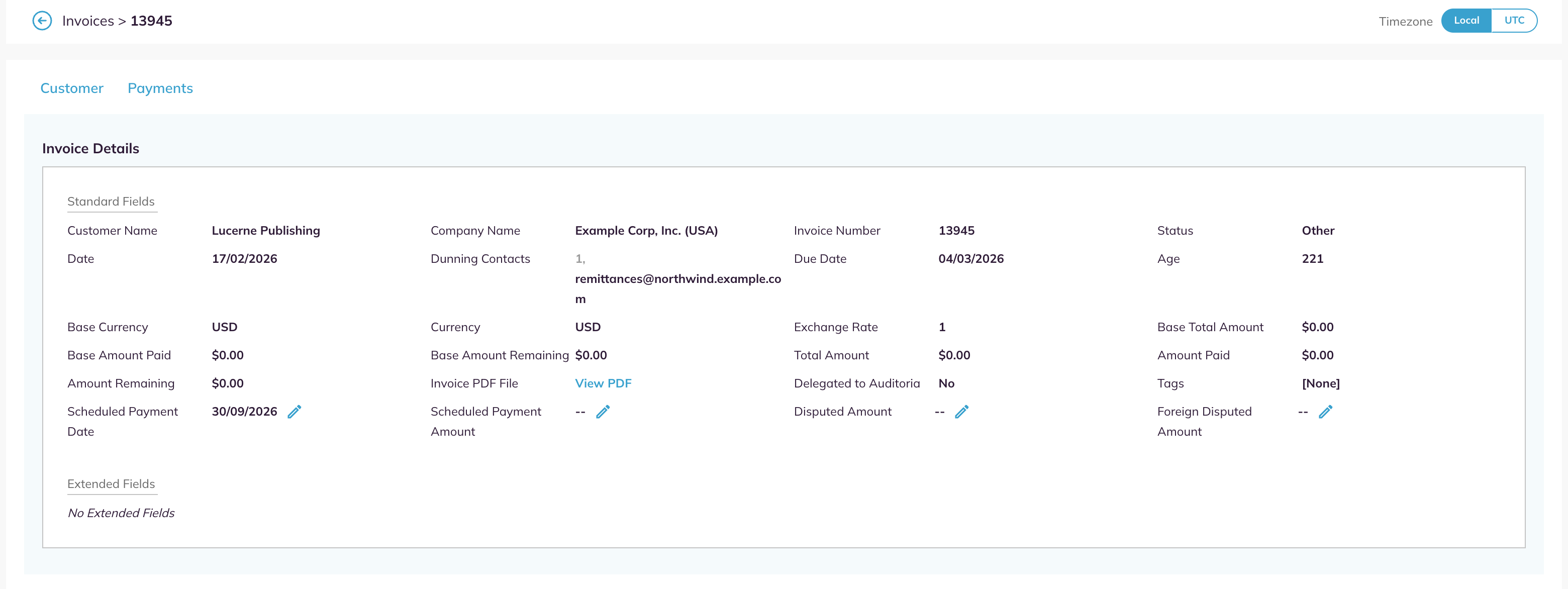Click the Exchange Rate value 1
This screenshot has width=1568, height=589.
pos(942,327)
